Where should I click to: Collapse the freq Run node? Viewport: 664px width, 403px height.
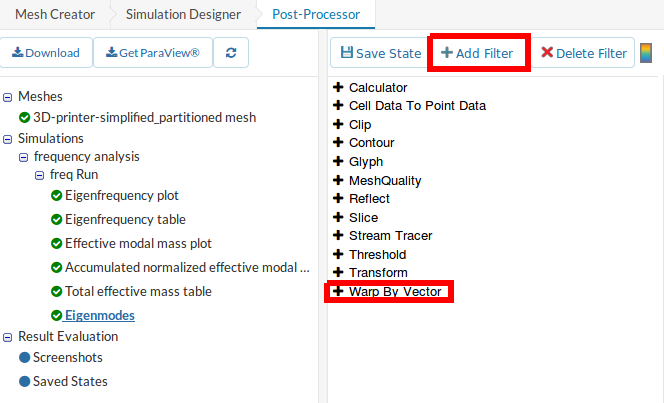click(40, 174)
